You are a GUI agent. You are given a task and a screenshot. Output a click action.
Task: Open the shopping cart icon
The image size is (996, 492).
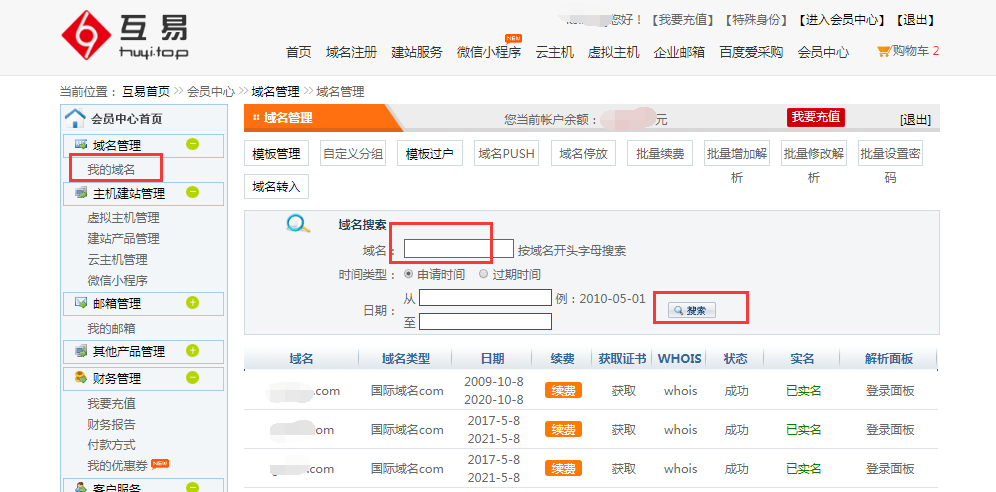[x=883, y=51]
